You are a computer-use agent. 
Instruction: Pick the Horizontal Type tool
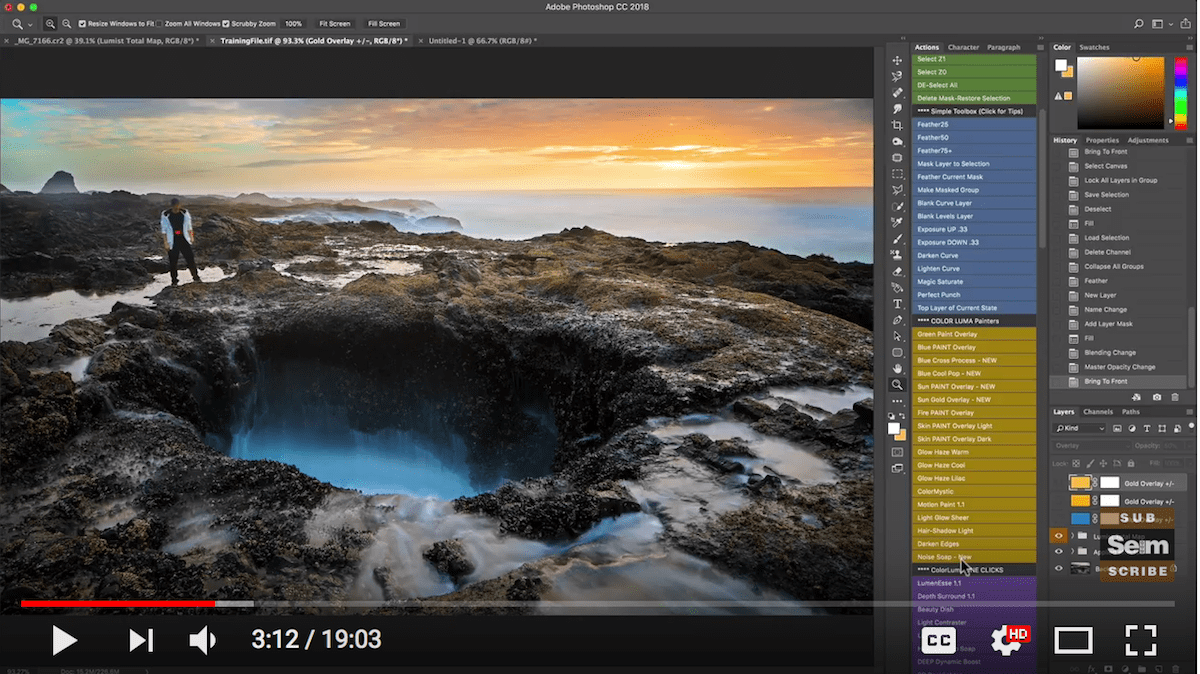pyautogui.click(x=897, y=304)
